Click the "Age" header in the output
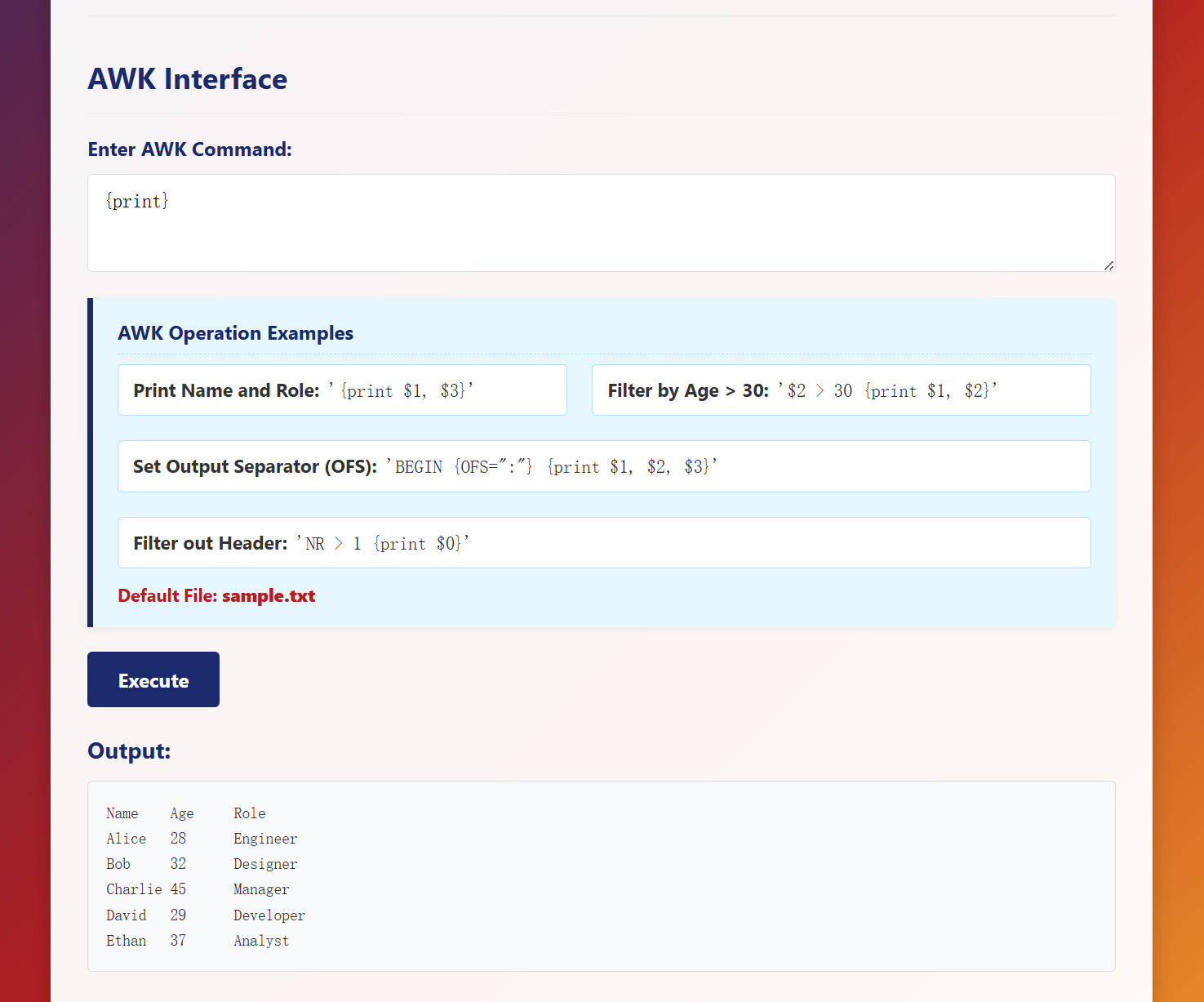Screen dimensions: 1204x1002 pyautogui.click(x=182, y=813)
